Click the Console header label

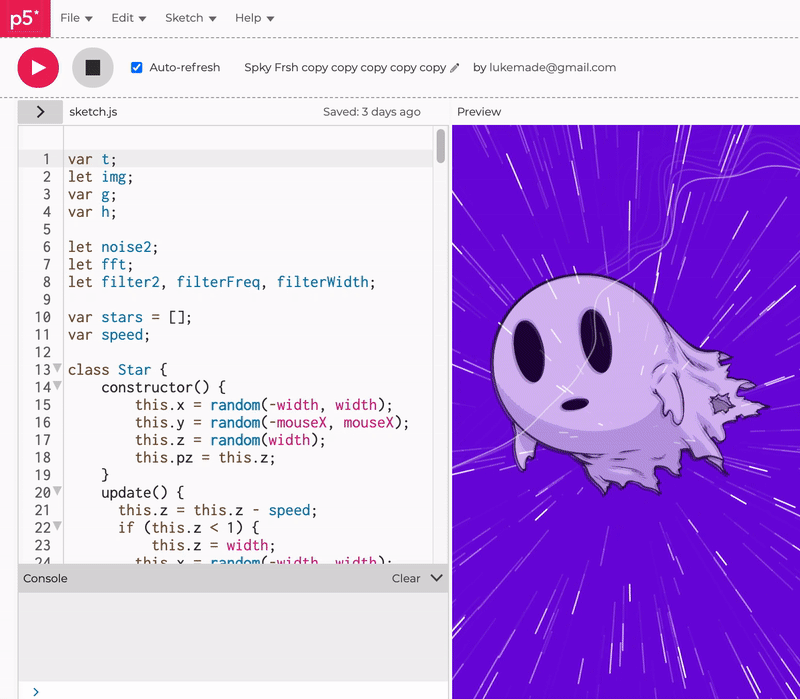[x=45, y=578]
